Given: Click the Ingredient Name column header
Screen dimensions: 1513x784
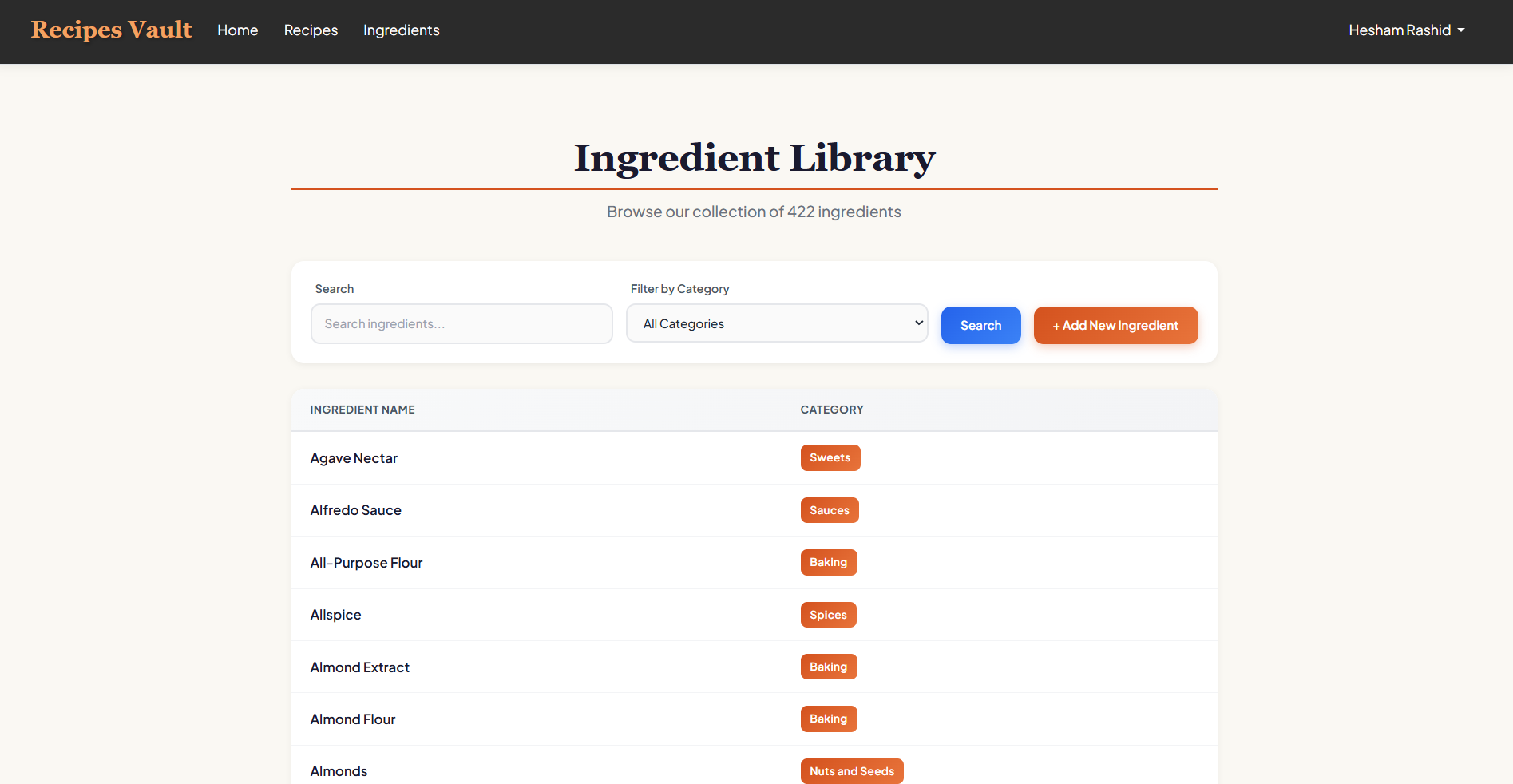Looking at the screenshot, I should pos(362,410).
